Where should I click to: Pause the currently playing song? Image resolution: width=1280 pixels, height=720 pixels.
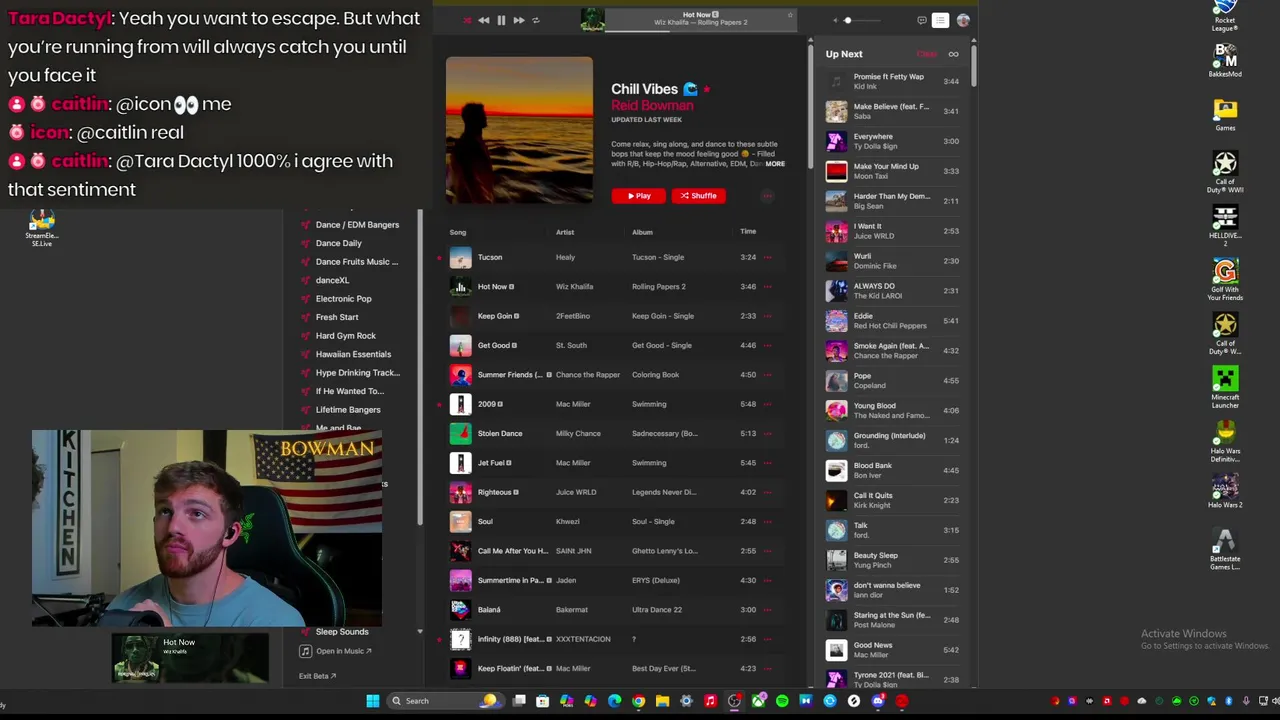pyautogui.click(x=501, y=20)
